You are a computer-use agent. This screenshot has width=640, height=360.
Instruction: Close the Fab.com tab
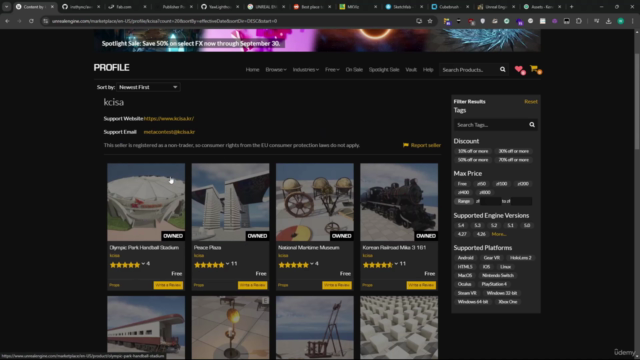pyautogui.click(x=144, y=7)
